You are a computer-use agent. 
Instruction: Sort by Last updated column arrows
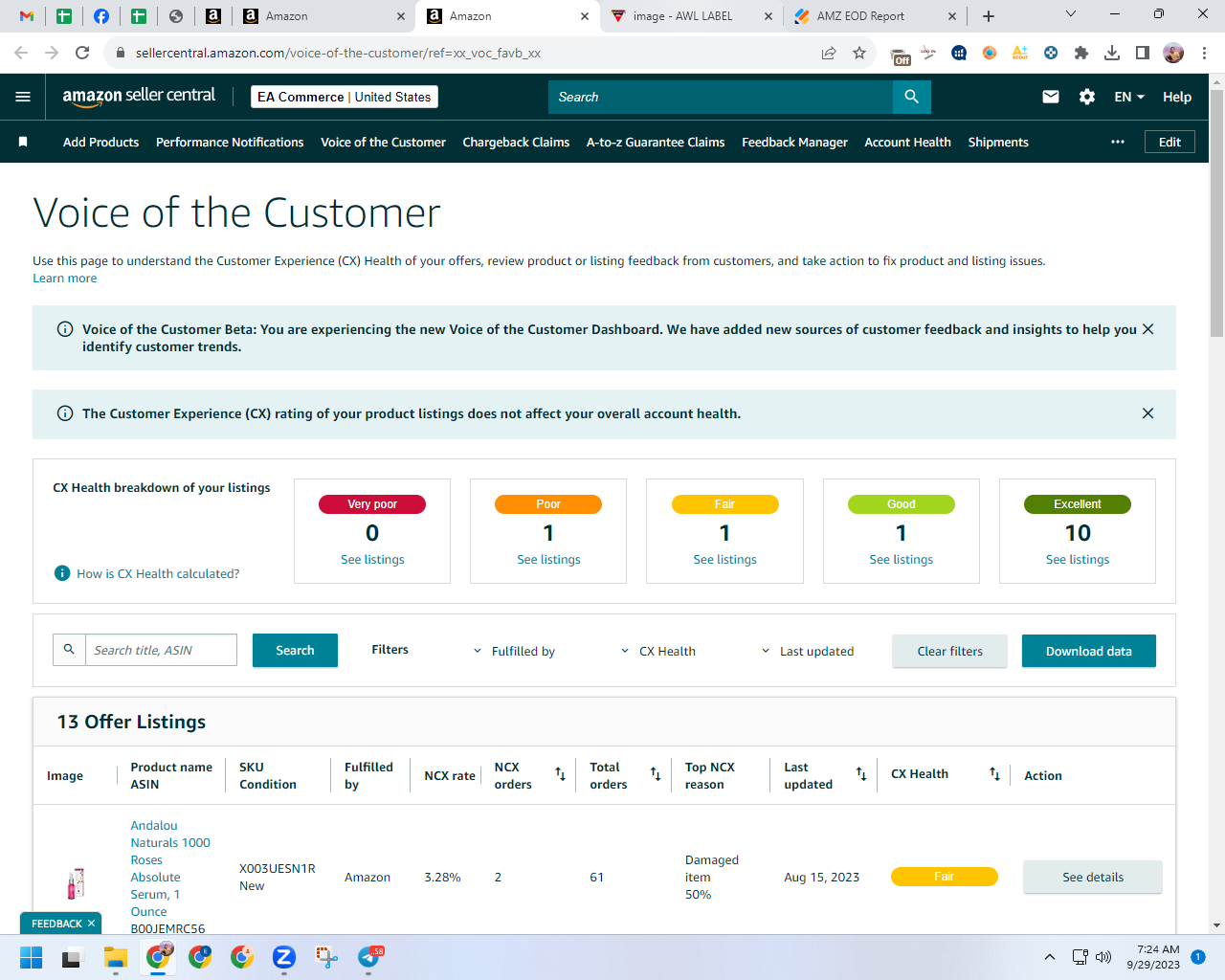(861, 773)
